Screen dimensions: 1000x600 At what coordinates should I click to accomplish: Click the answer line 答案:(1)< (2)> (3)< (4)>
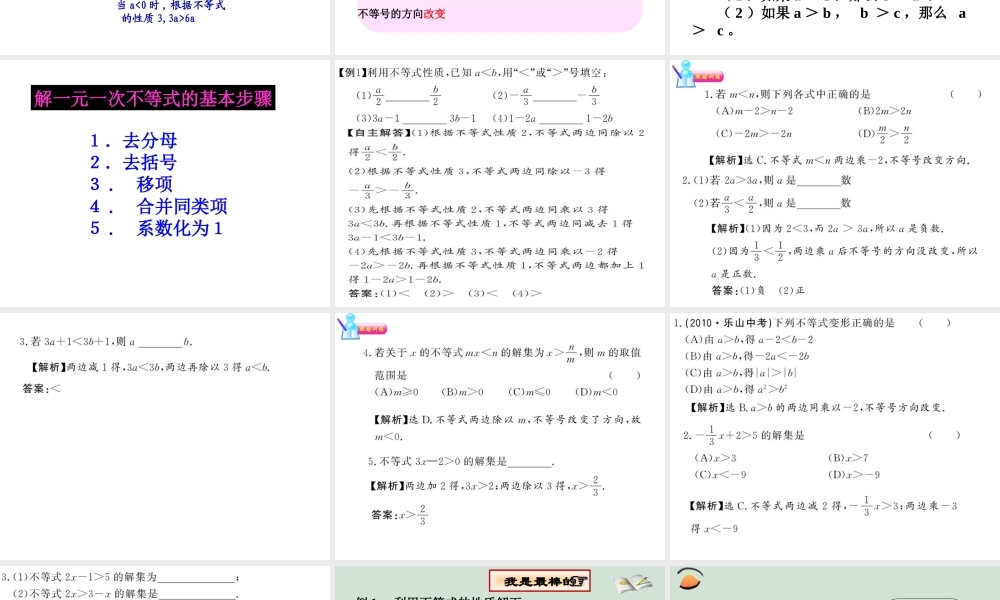click(445, 293)
